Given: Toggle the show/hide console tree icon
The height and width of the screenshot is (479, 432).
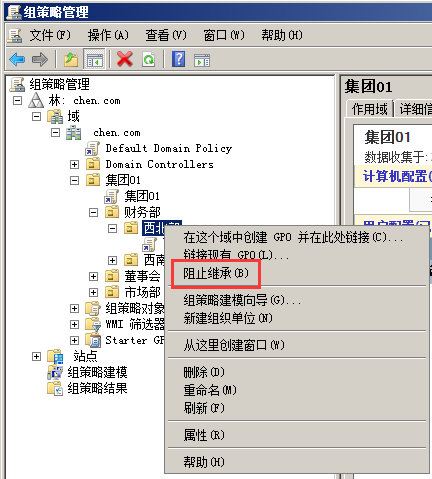Looking at the screenshot, I should coord(95,60).
